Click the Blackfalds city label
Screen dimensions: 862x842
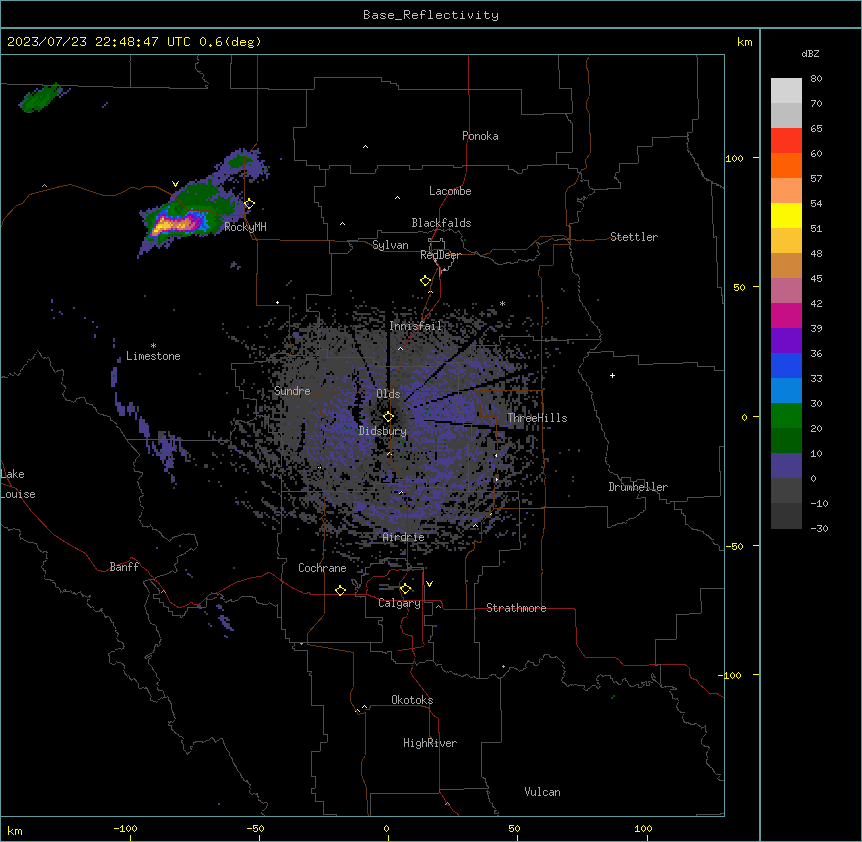(x=441, y=223)
